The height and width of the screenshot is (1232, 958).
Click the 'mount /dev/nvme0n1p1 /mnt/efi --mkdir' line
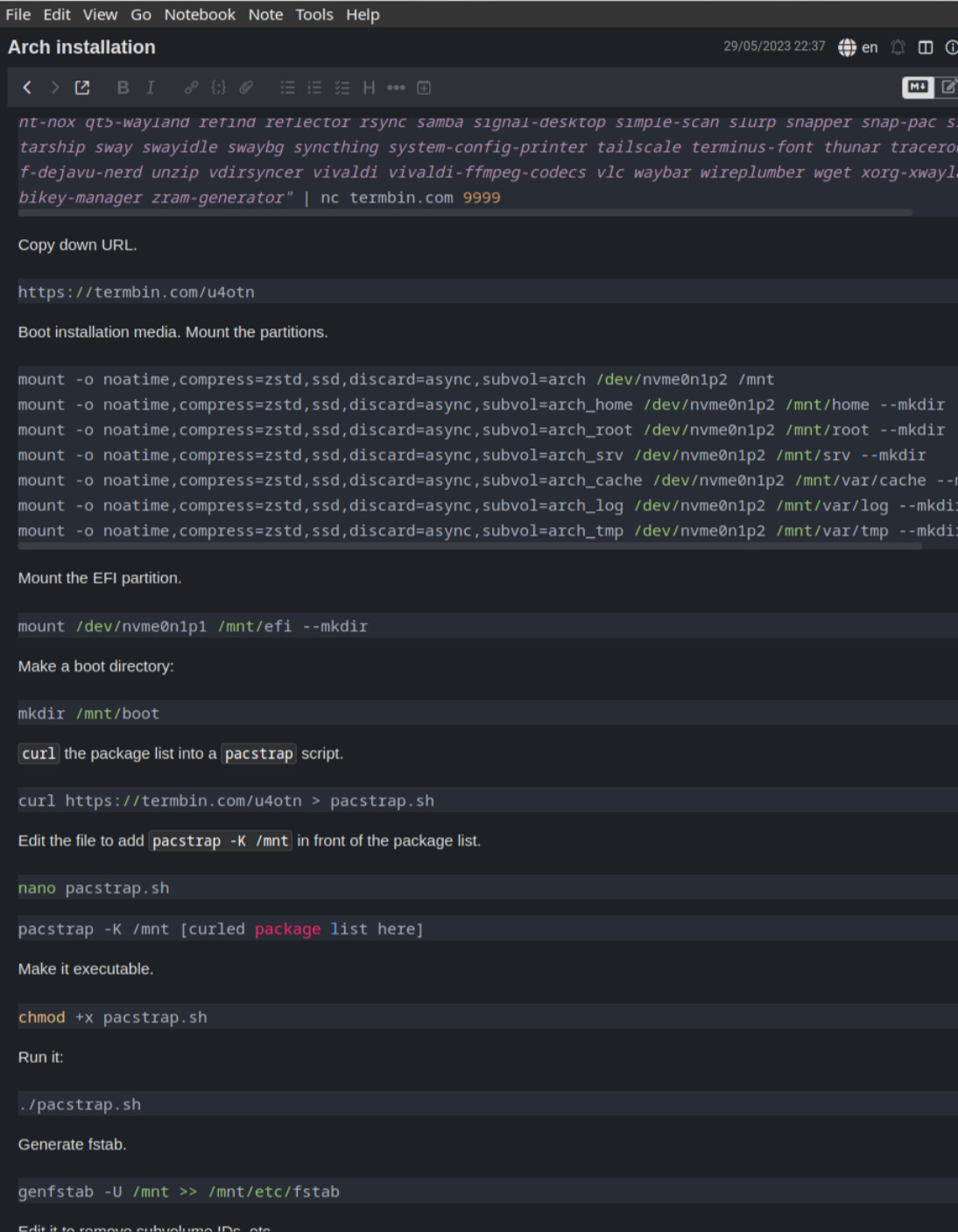click(193, 627)
